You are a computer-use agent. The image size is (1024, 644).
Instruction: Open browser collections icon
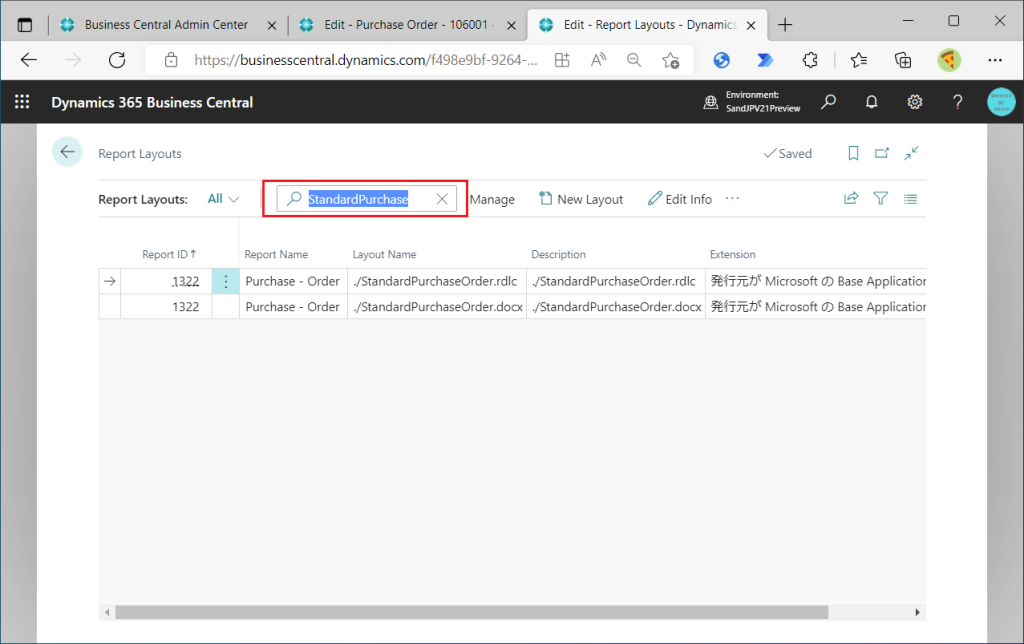click(x=903, y=60)
